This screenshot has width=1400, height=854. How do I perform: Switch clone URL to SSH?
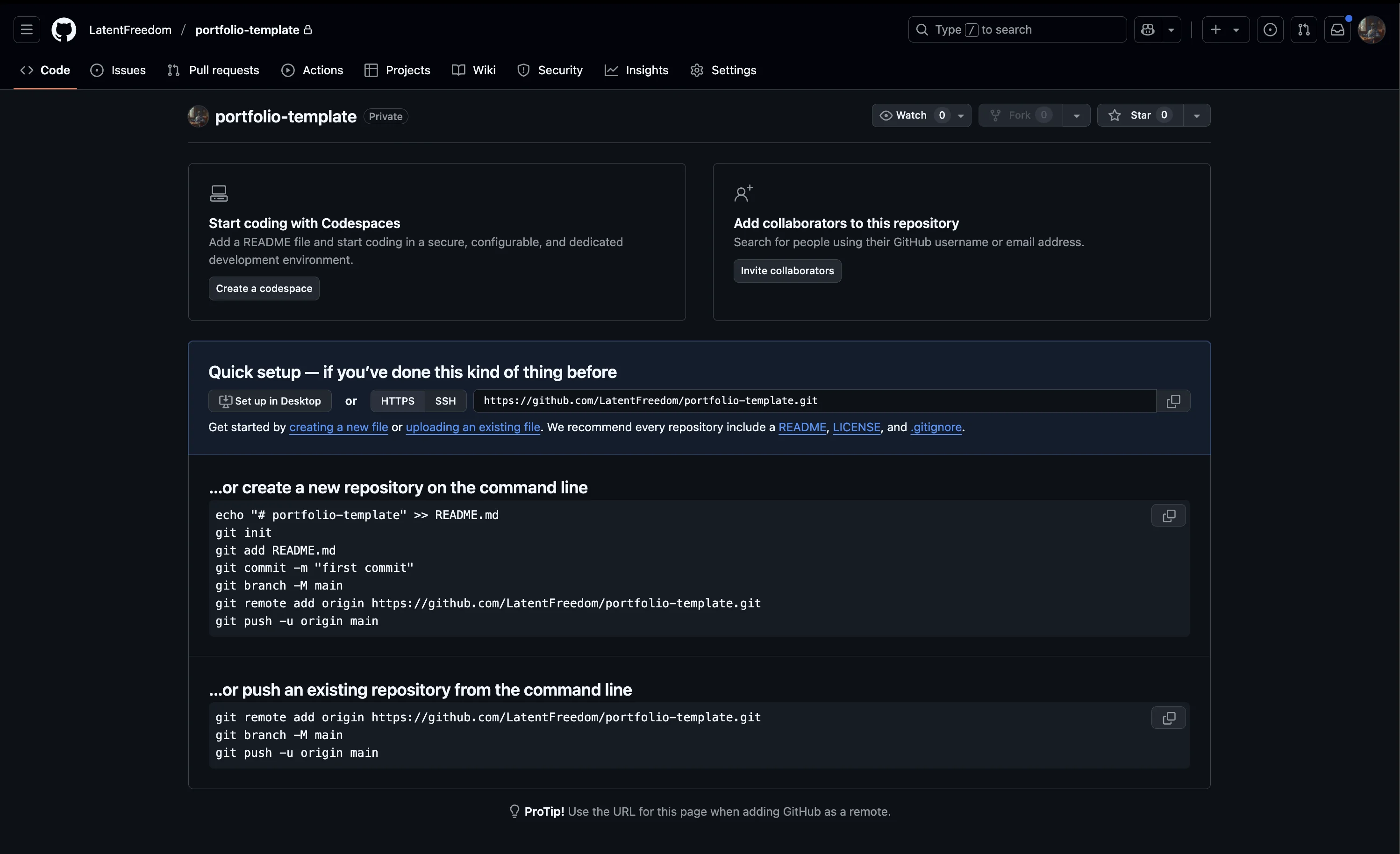(445, 400)
